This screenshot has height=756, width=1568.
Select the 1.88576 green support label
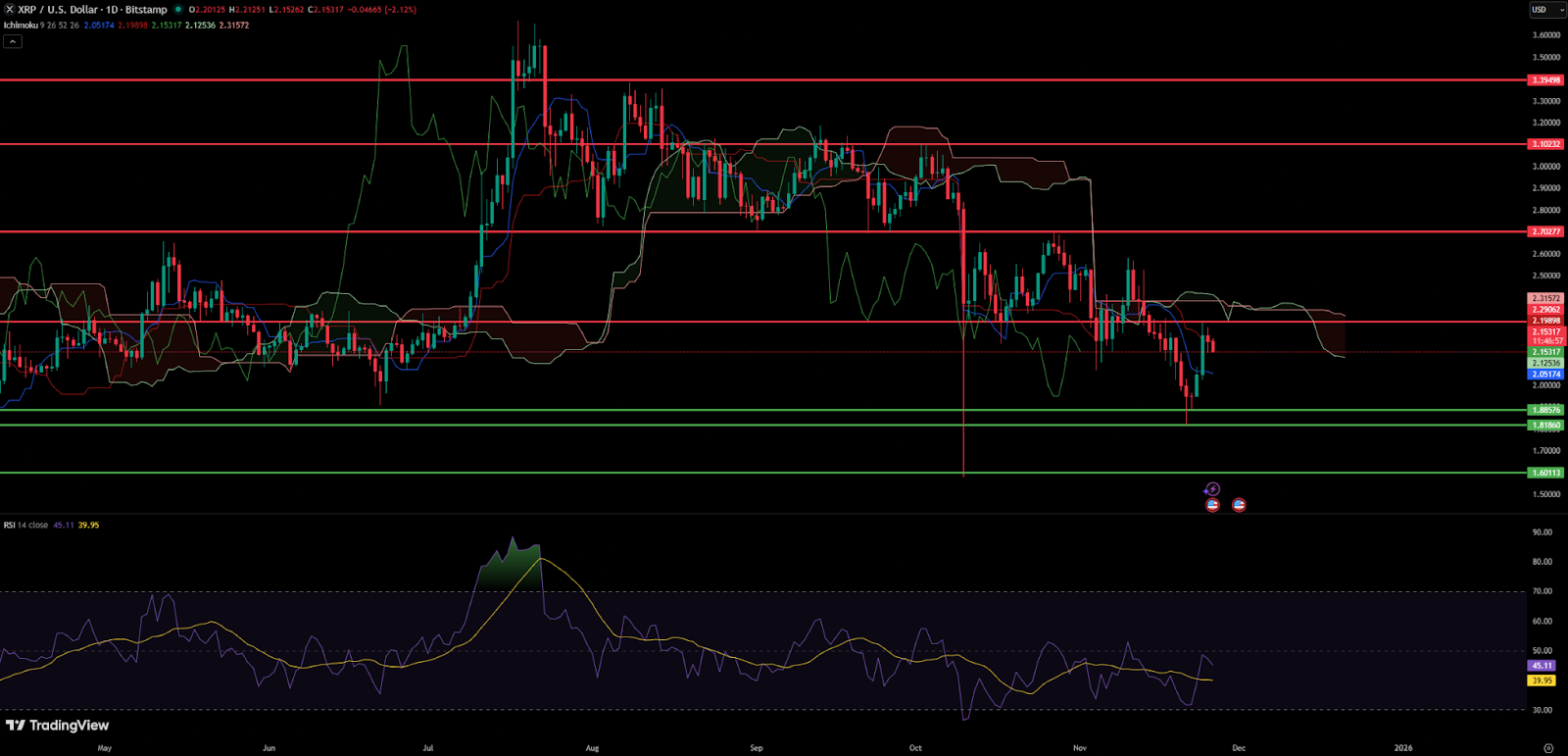tap(1546, 410)
